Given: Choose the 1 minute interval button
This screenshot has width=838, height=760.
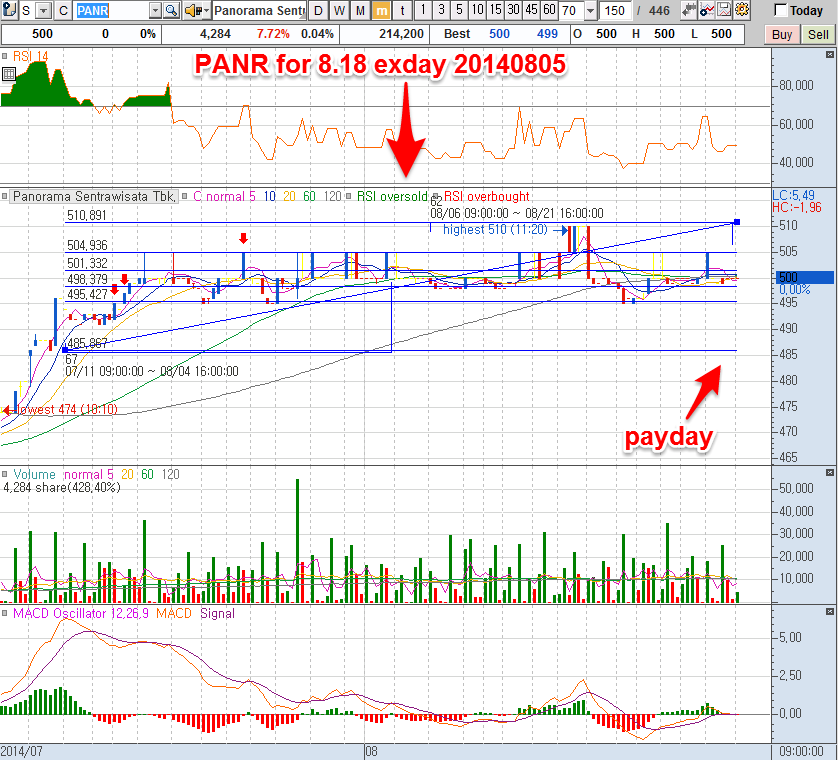Looking at the screenshot, I should 423,10.
